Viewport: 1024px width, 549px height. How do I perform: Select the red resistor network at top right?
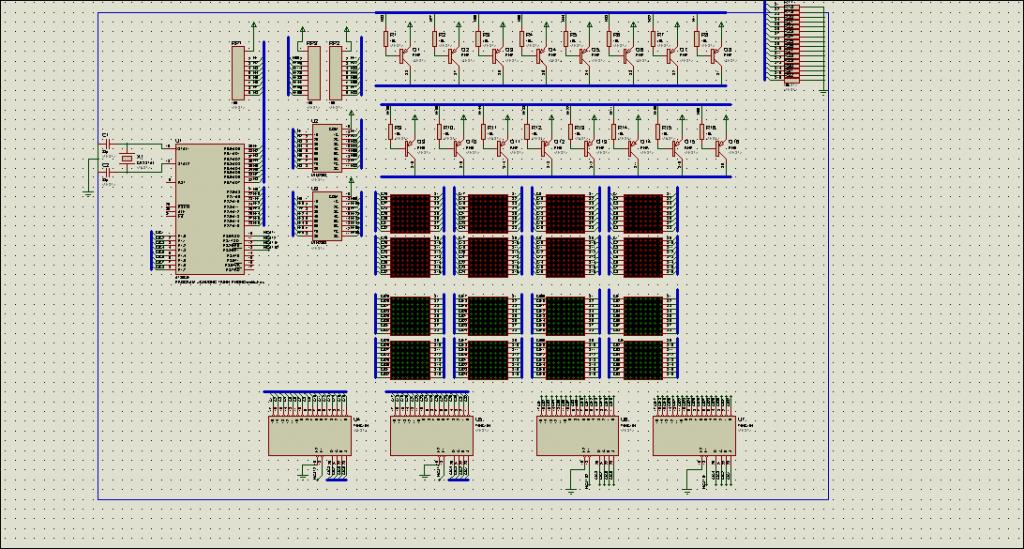(792, 44)
